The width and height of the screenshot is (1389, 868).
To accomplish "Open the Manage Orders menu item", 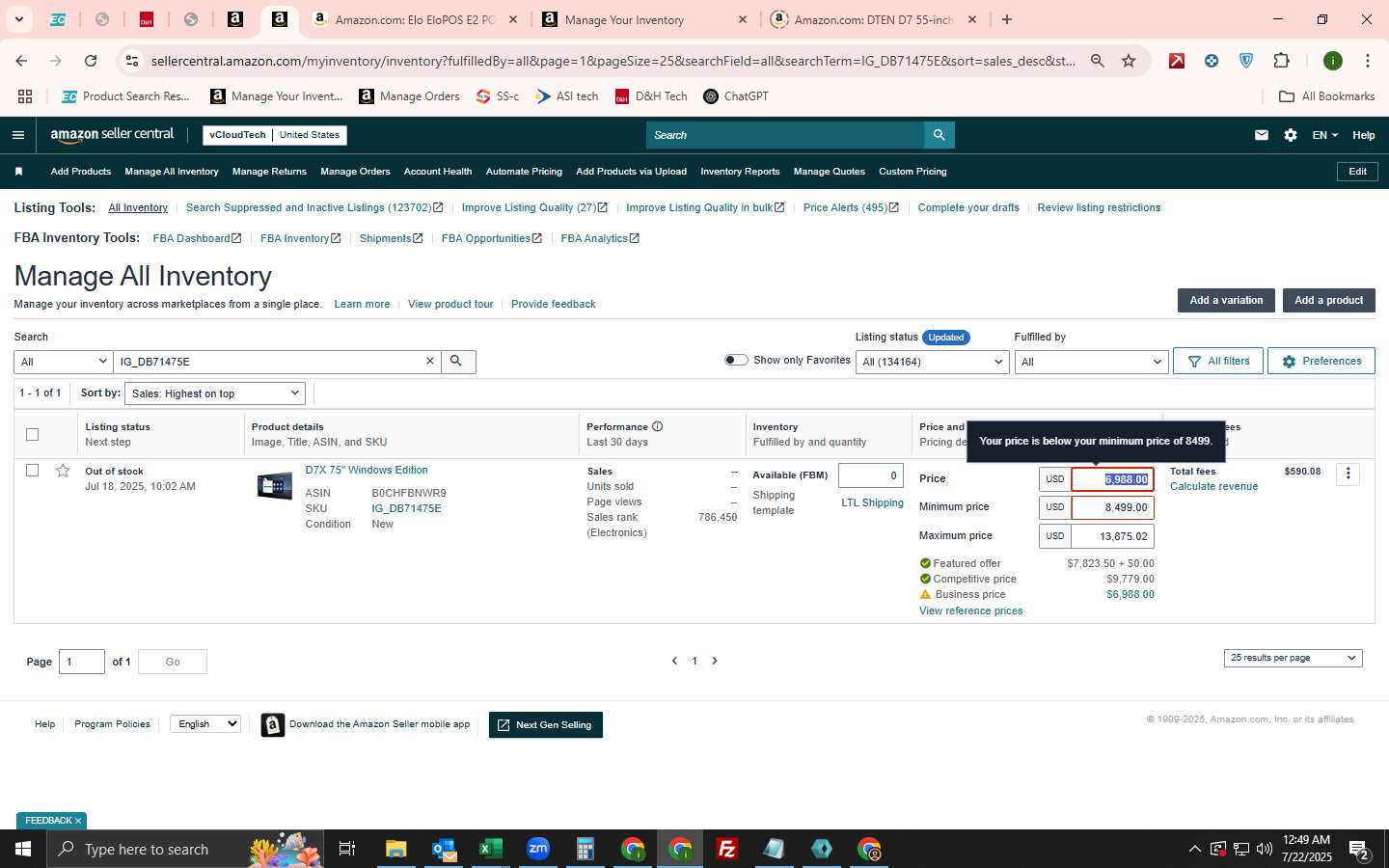I will pyautogui.click(x=355, y=172).
